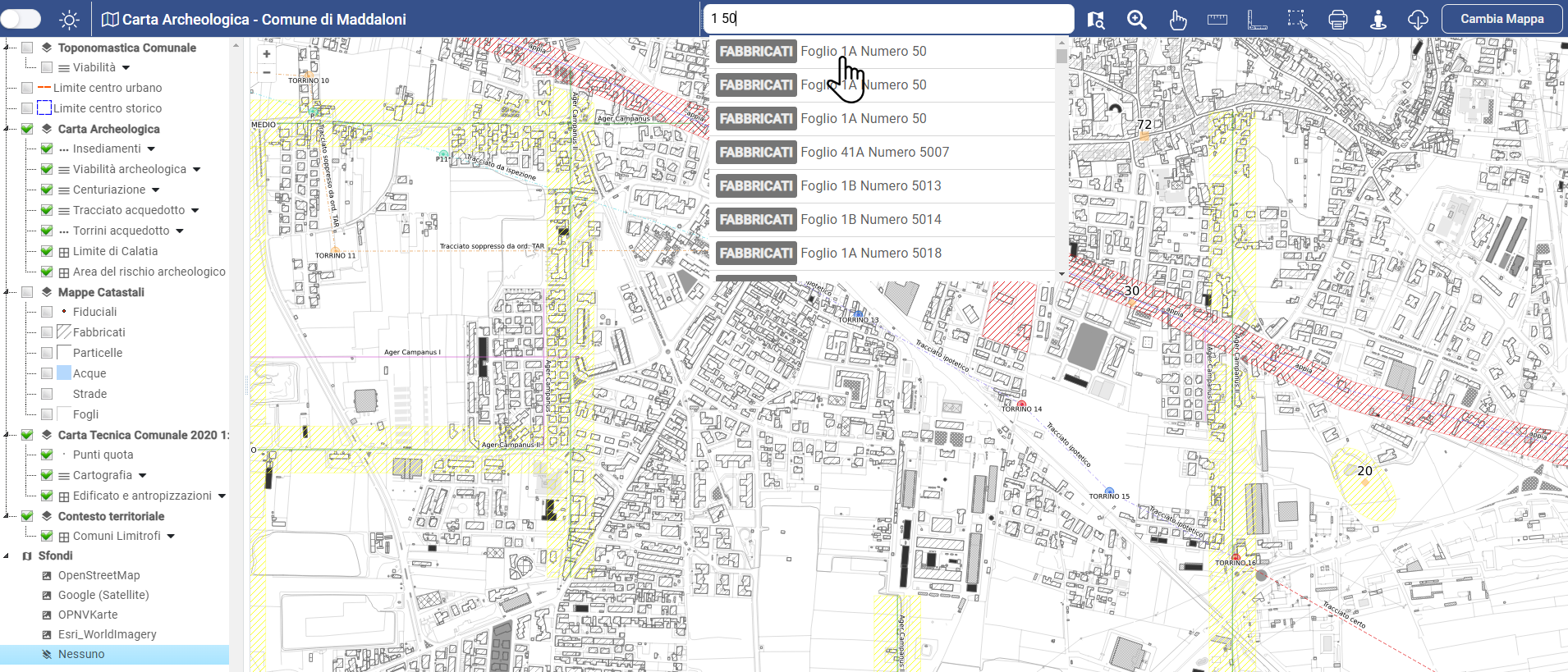
Task: Enable the Fabbricati layer checkbox
Action: [x=47, y=332]
